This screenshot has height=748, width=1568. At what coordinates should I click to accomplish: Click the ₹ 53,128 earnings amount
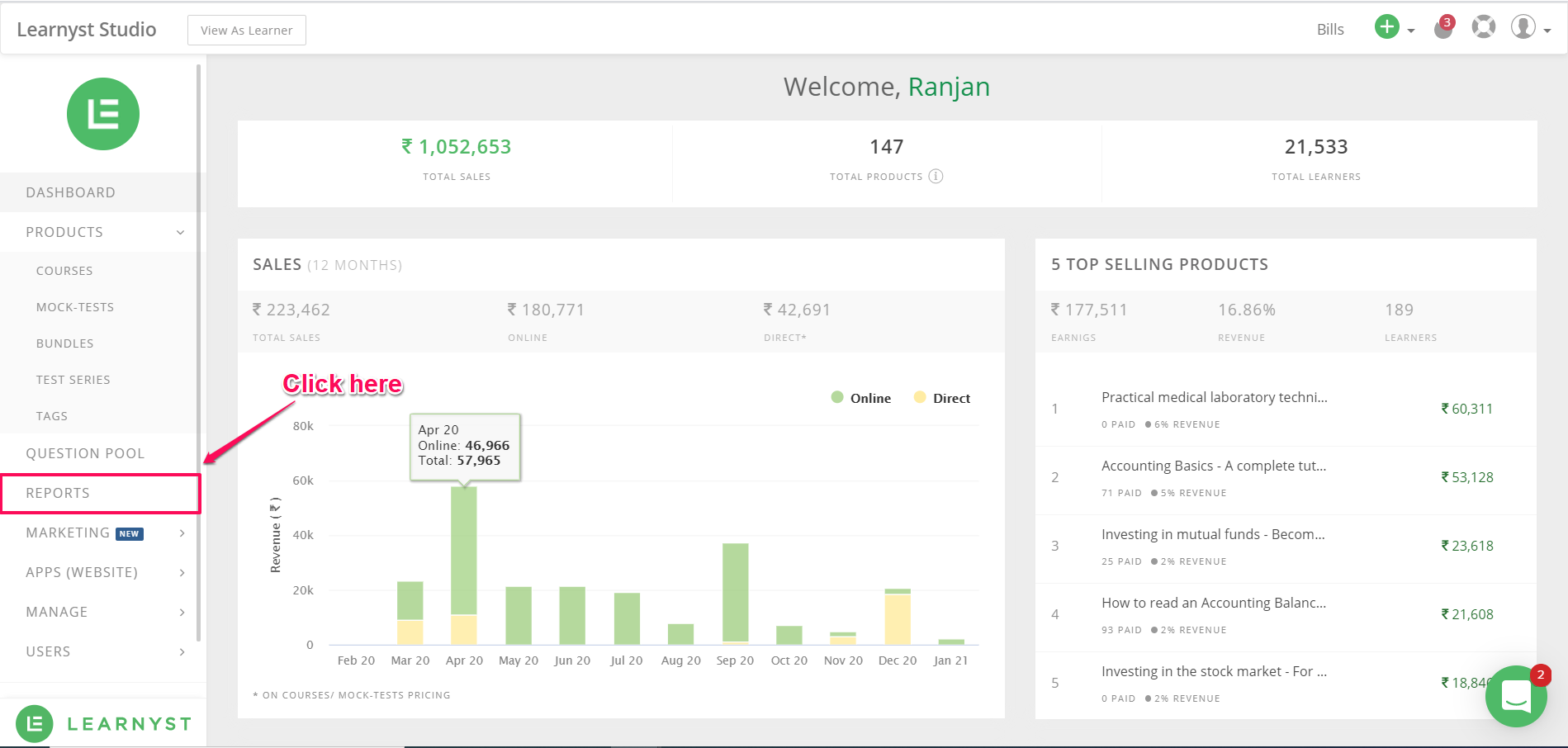tap(1467, 477)
